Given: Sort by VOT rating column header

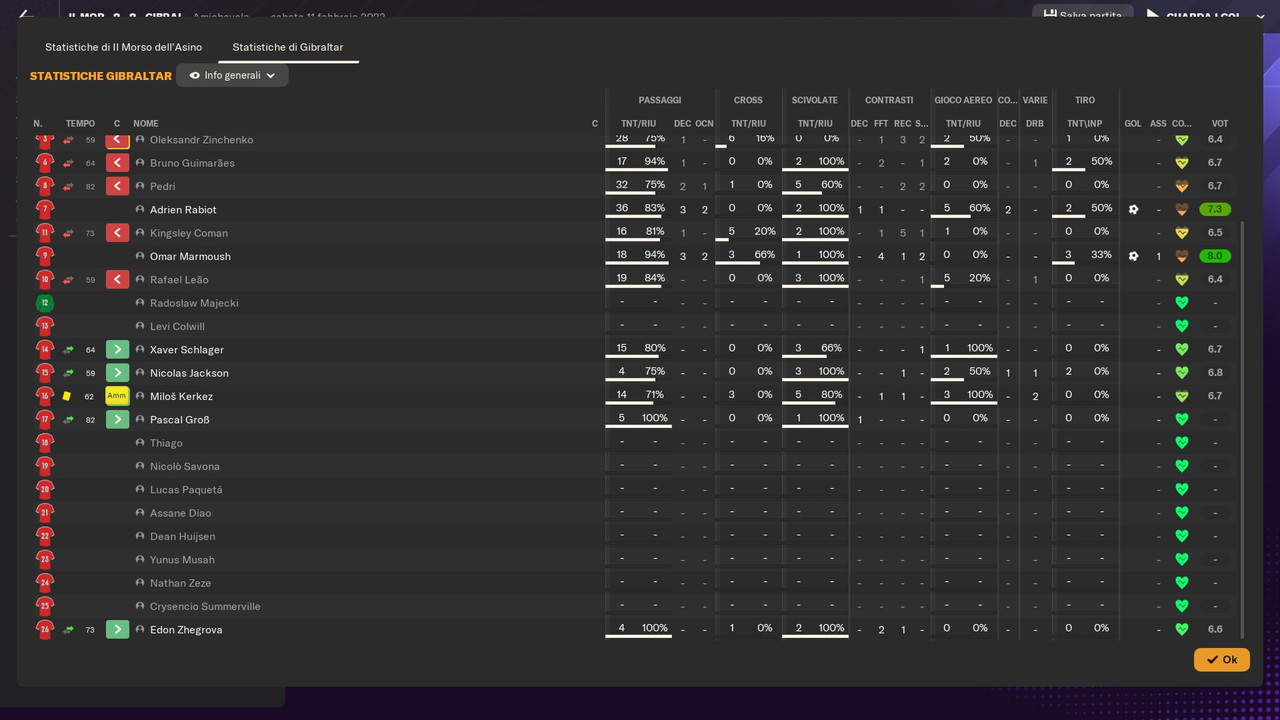Looking at the screenshot, I should [x=1220, y=124].
